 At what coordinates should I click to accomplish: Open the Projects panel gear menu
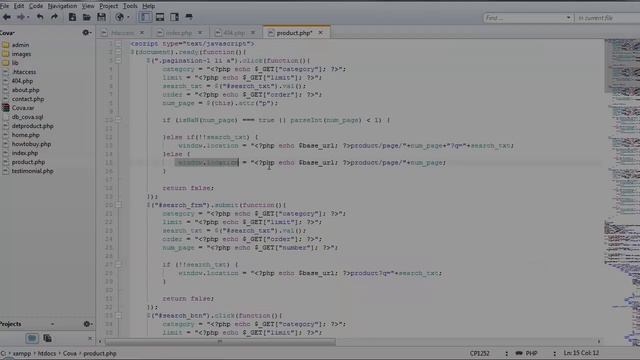pos(87,324)
